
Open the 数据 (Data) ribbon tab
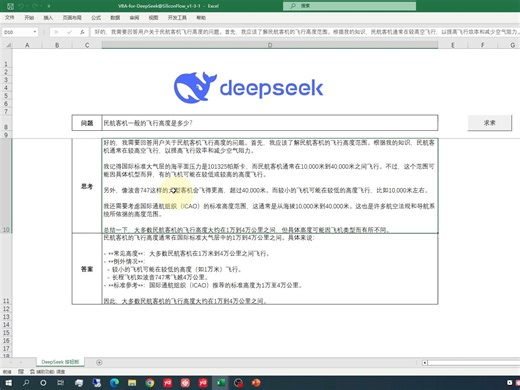(x=115, y=18)
